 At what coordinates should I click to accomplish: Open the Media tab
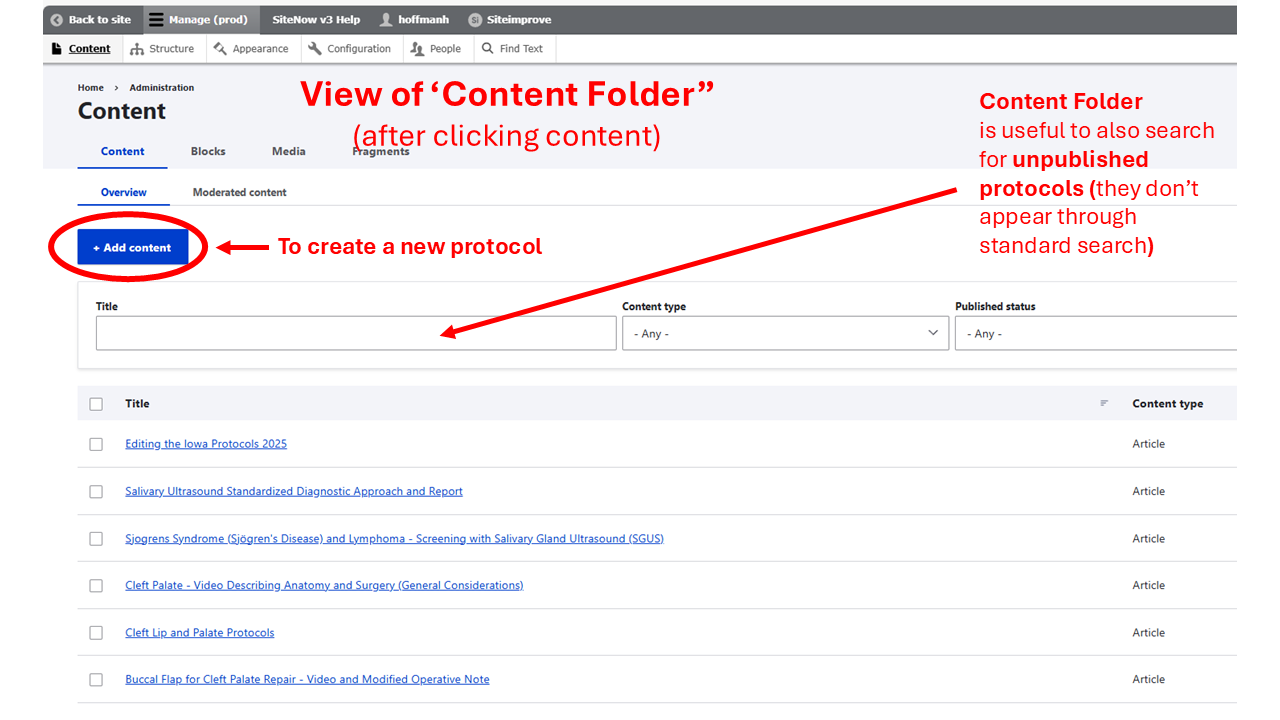pyautogui.click(x=288, y=151)
